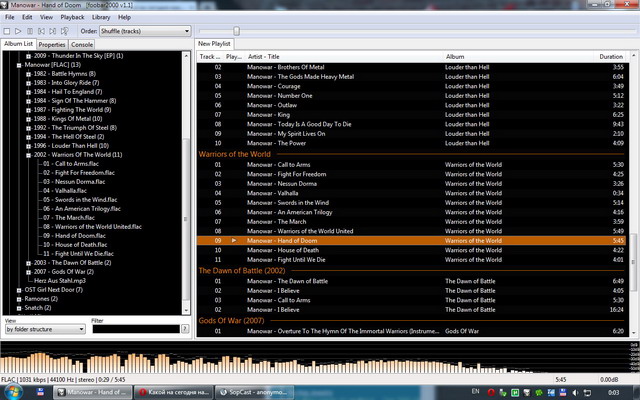Image resolution: width=640 pixels, height=400 pixels.
Task: Open the Help menu
Action: click(124, 17)
